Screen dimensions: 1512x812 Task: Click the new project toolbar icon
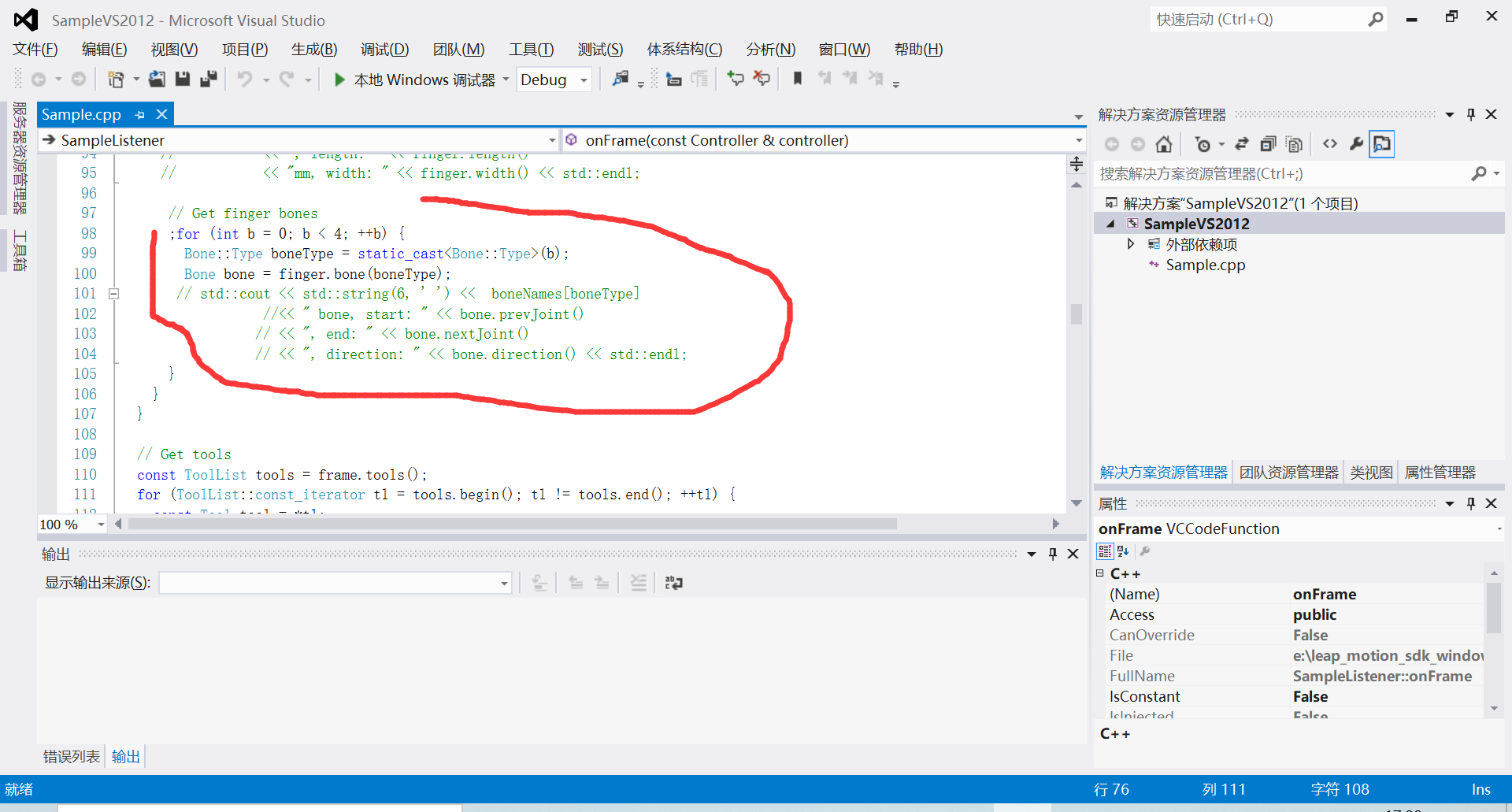[x=116, y=80]
